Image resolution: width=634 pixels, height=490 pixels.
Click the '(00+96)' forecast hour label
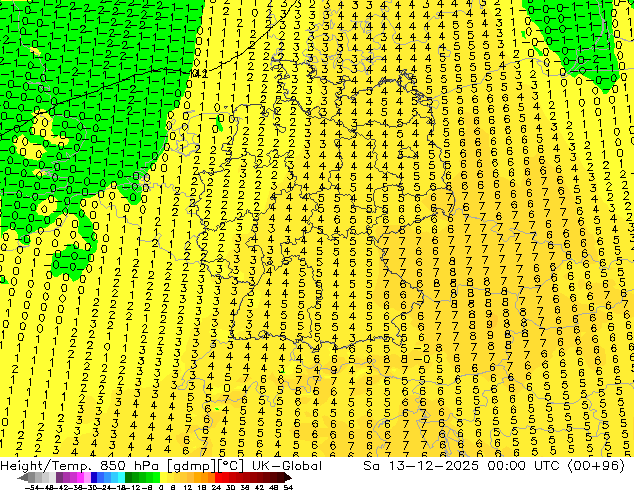point(596,466)
